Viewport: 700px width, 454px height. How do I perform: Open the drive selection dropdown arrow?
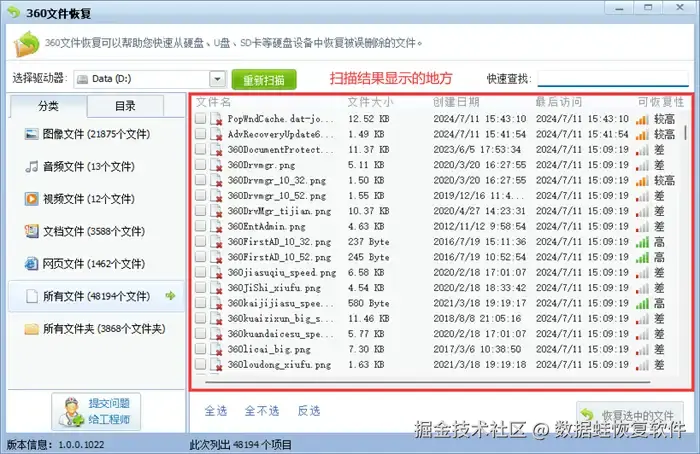point(217,79)
